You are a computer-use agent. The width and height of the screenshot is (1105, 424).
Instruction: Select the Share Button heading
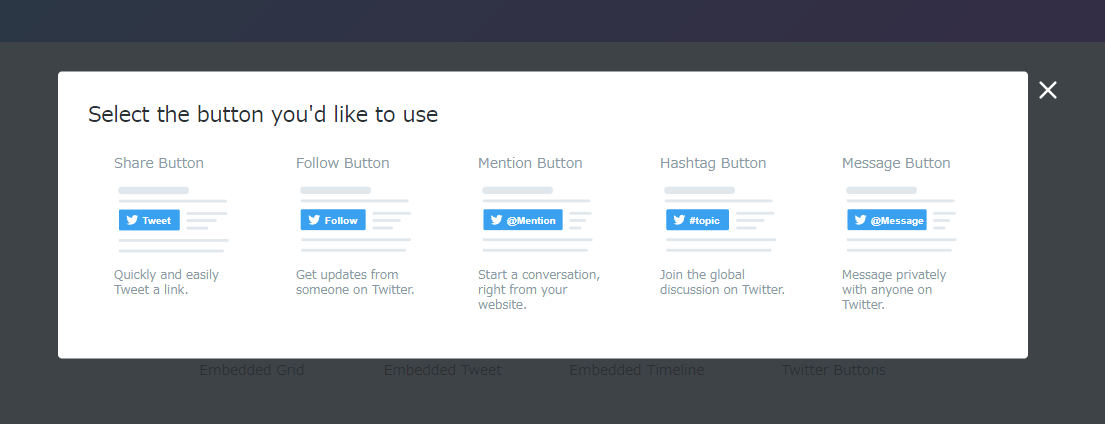coord(159,163)
